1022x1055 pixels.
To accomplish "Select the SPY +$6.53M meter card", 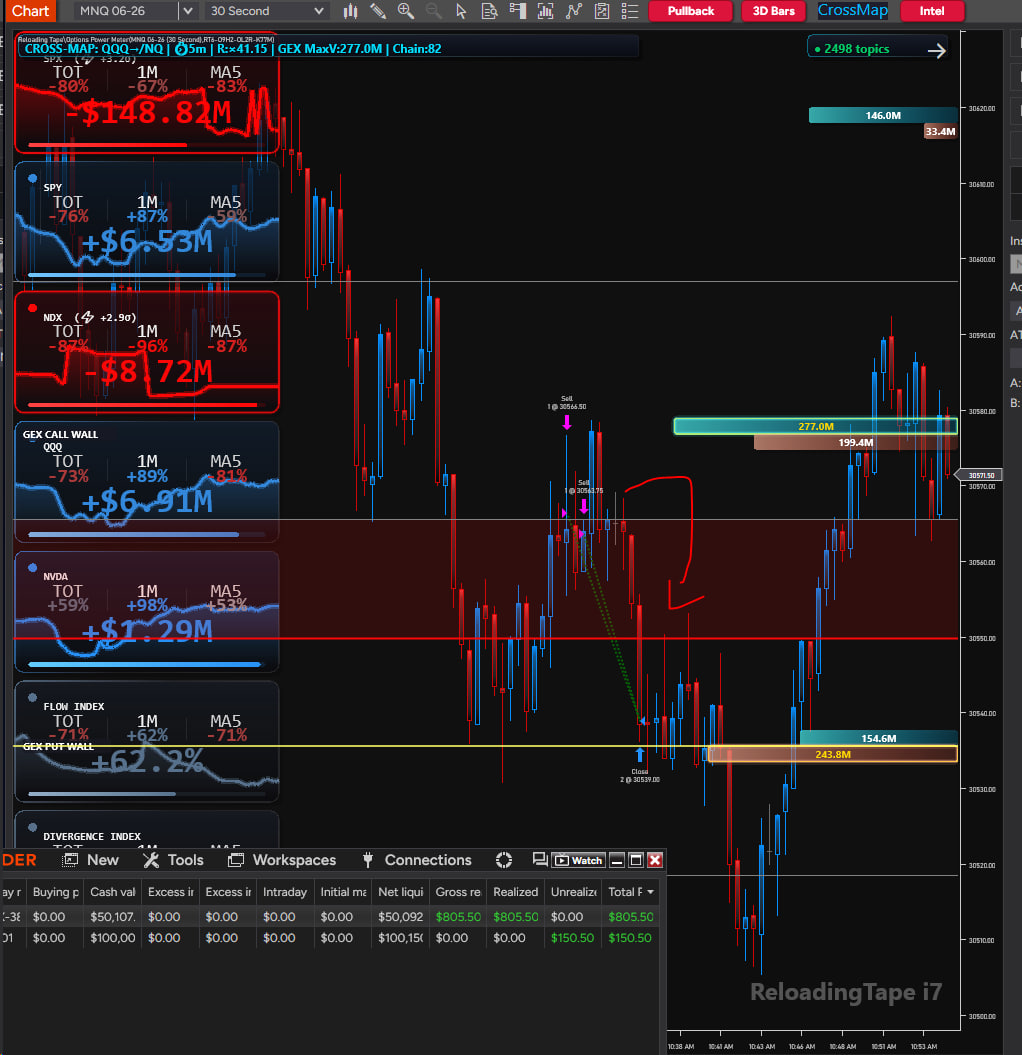I will coord(147,221).
